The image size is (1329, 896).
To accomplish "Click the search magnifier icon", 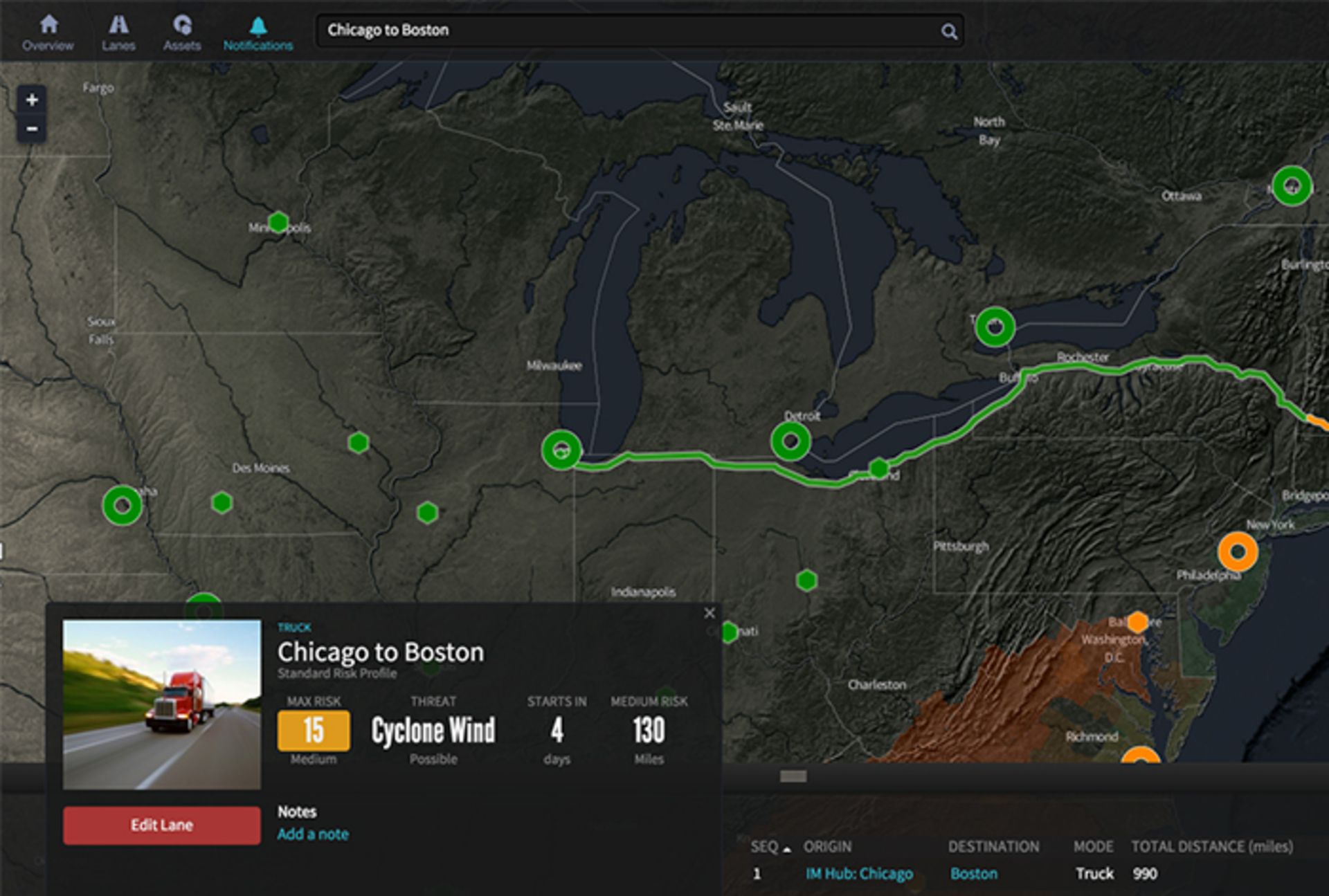I will click(x=949, y=31).
